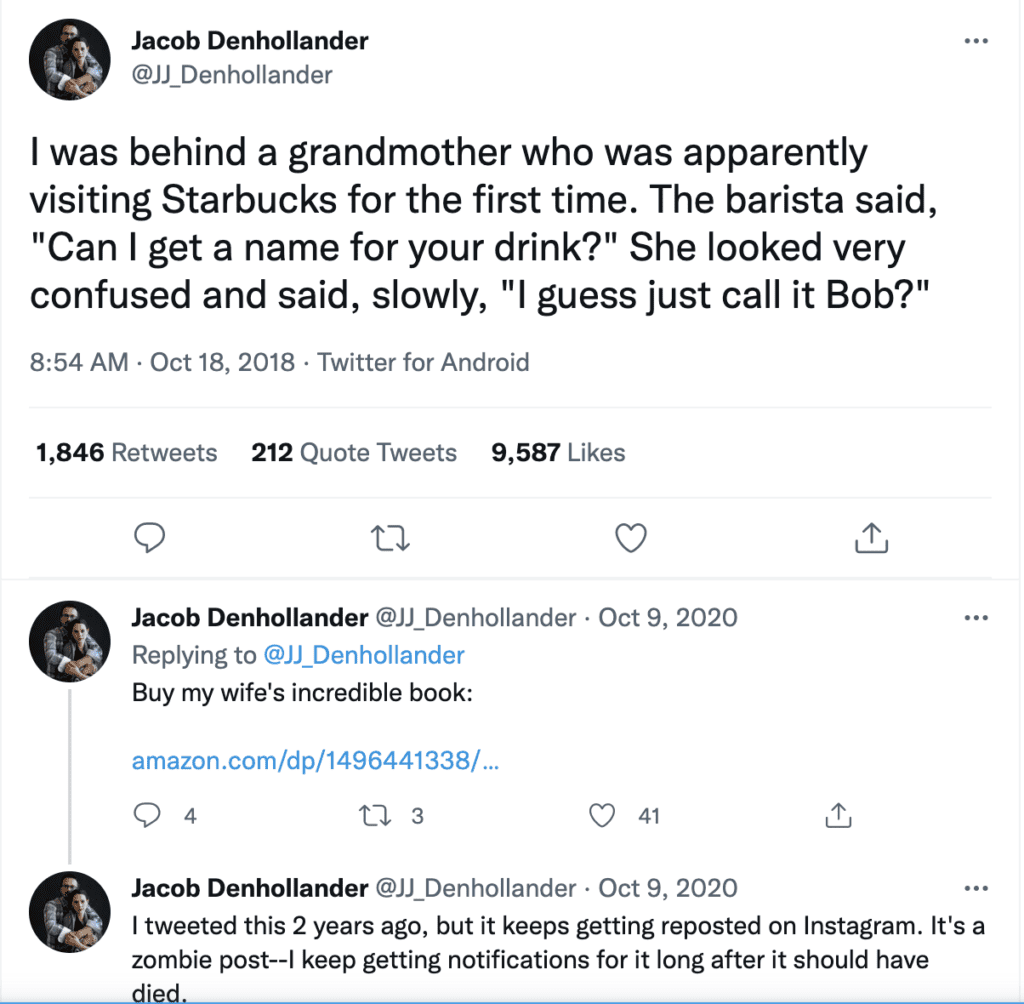Open more options on book reply
The height and width of the screenshot is (1004, 1024).
coord(975,618)
